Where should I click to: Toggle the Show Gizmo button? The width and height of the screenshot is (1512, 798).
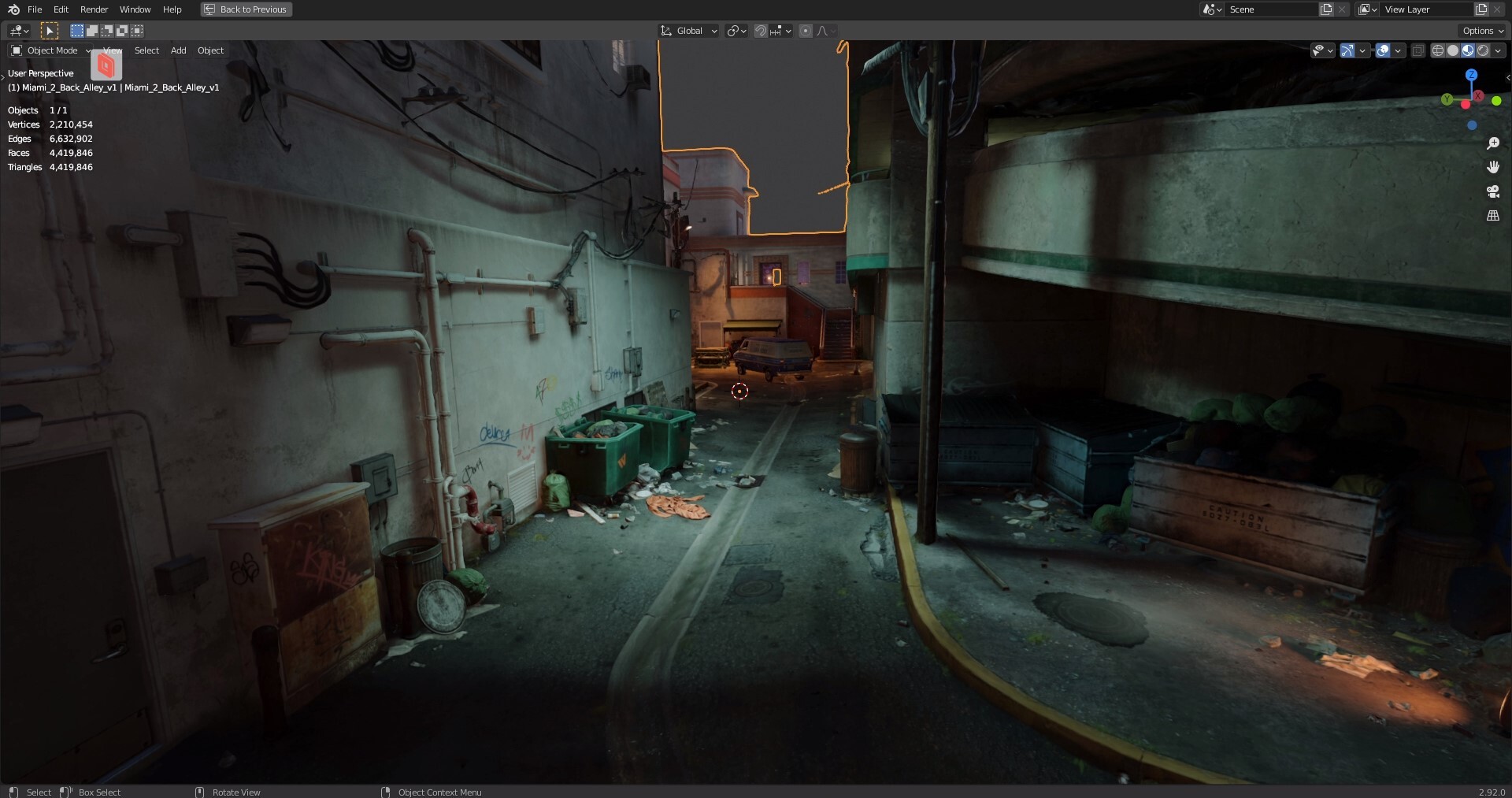(1347, 50)
